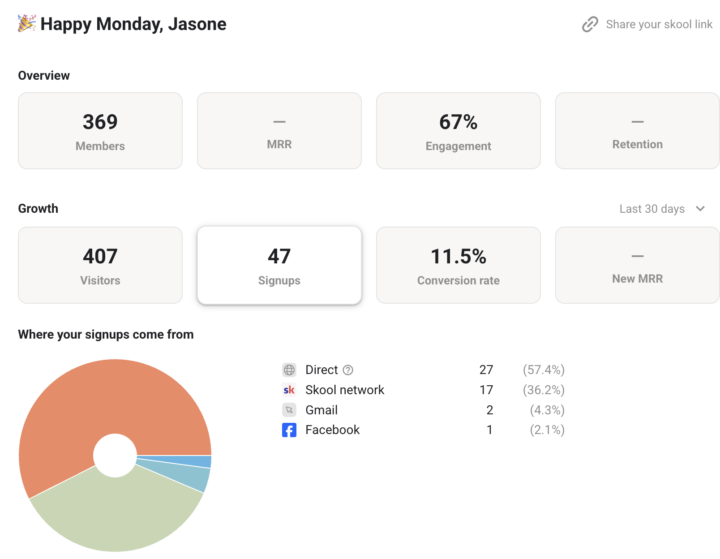Click the Direct globe icon
The image size is (720, 559).
[x=289, y=370]
